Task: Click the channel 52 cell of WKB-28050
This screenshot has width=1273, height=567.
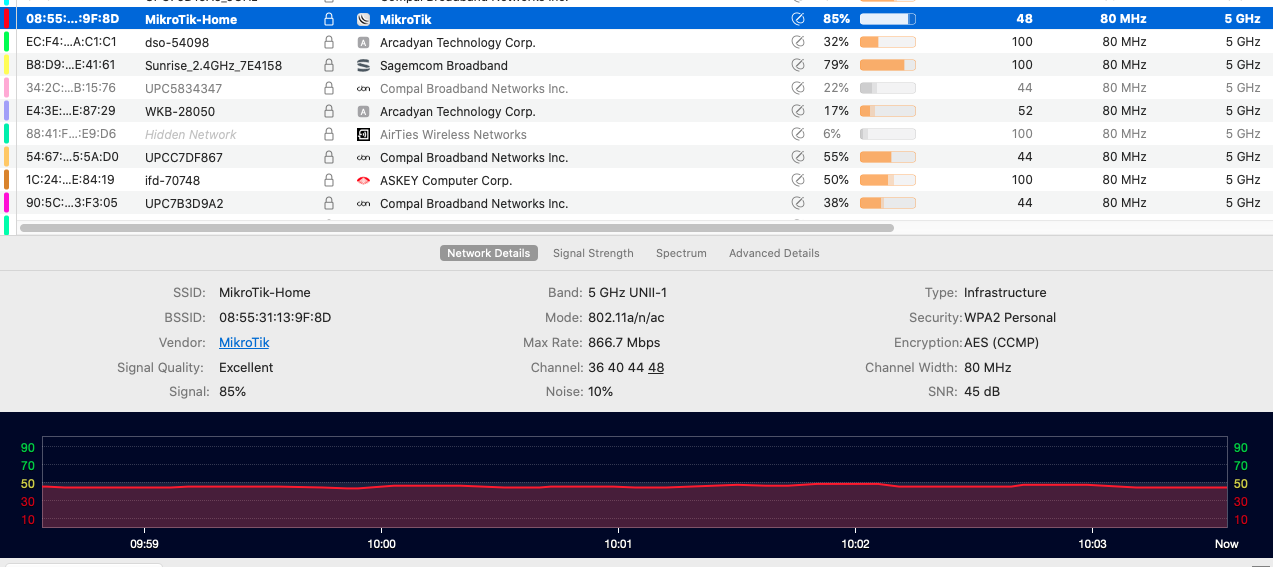Action: pyautogui.click(x=1025, y=111)
